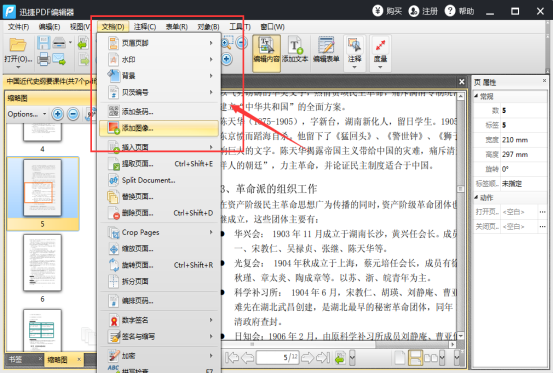Screen dimensions: 554x373
Task: Expand 签名与缩写 submenu
Action: tap(159, 336)
